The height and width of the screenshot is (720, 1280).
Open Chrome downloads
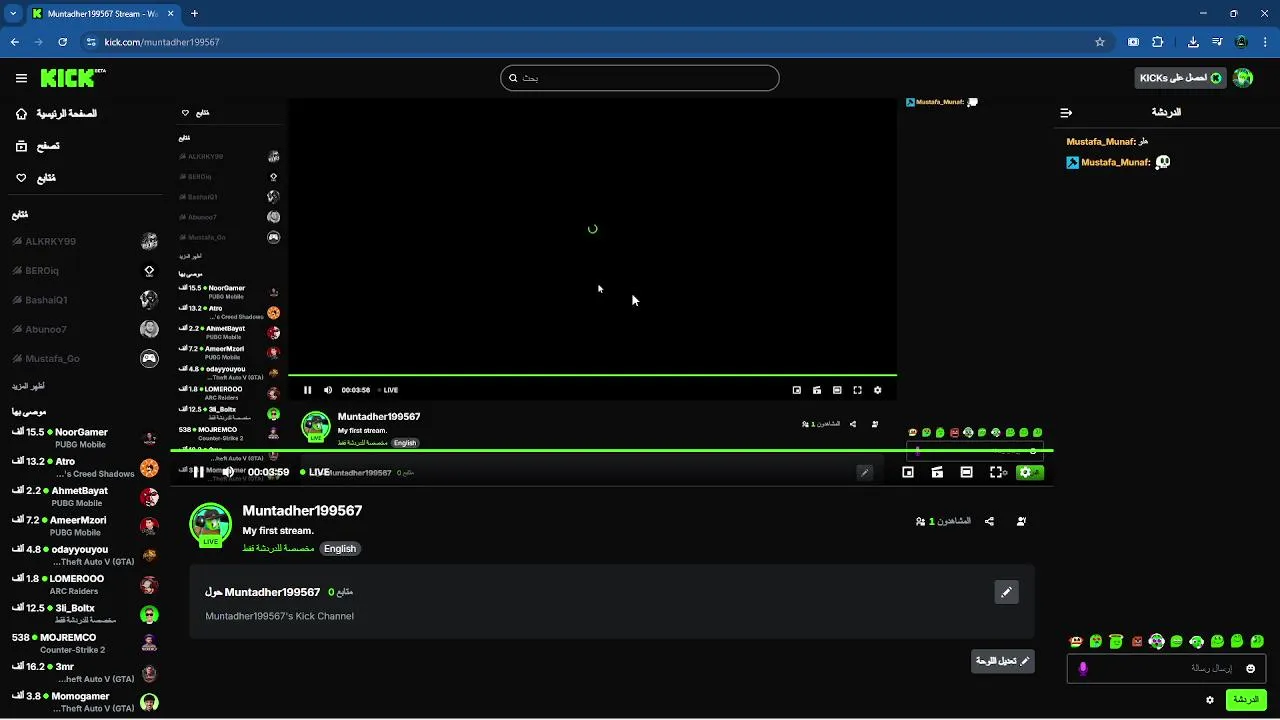pos(1193,42)
